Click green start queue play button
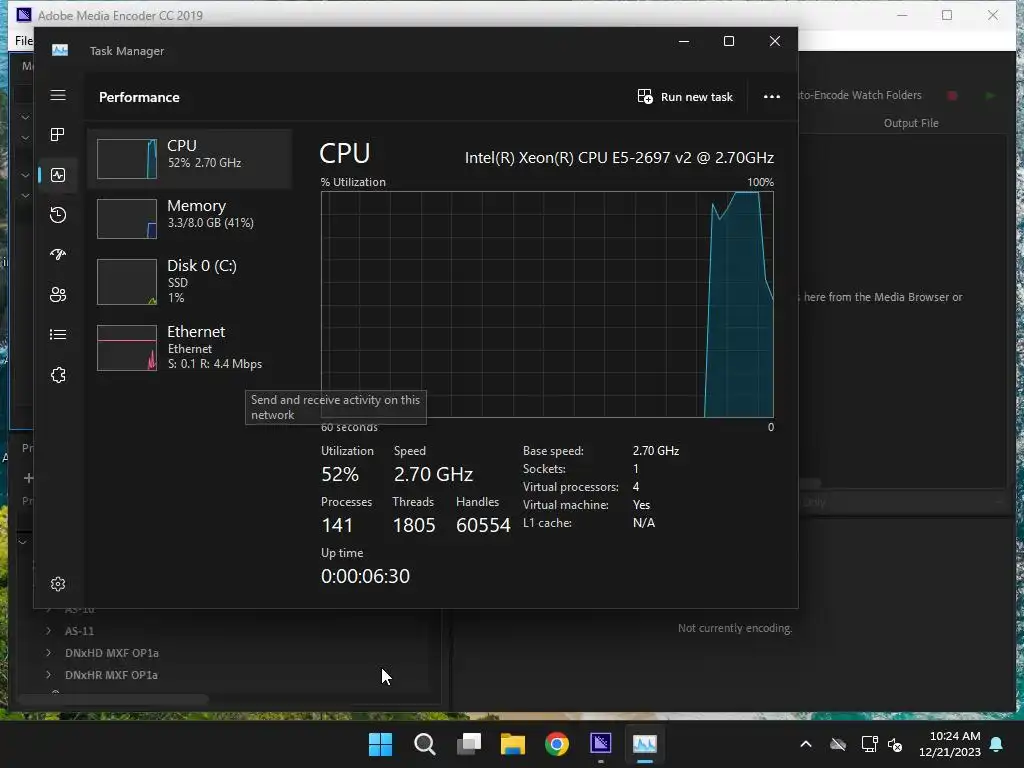1024x768 pixels. click(990, 95)
